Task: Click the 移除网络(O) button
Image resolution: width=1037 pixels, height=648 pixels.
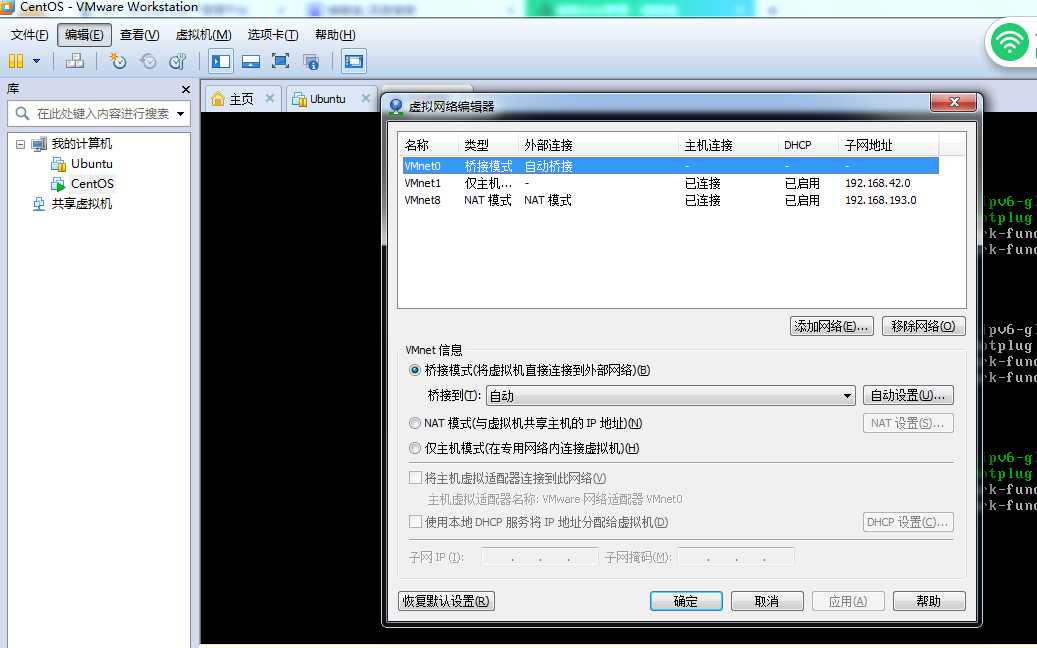Action: (923, 326)
